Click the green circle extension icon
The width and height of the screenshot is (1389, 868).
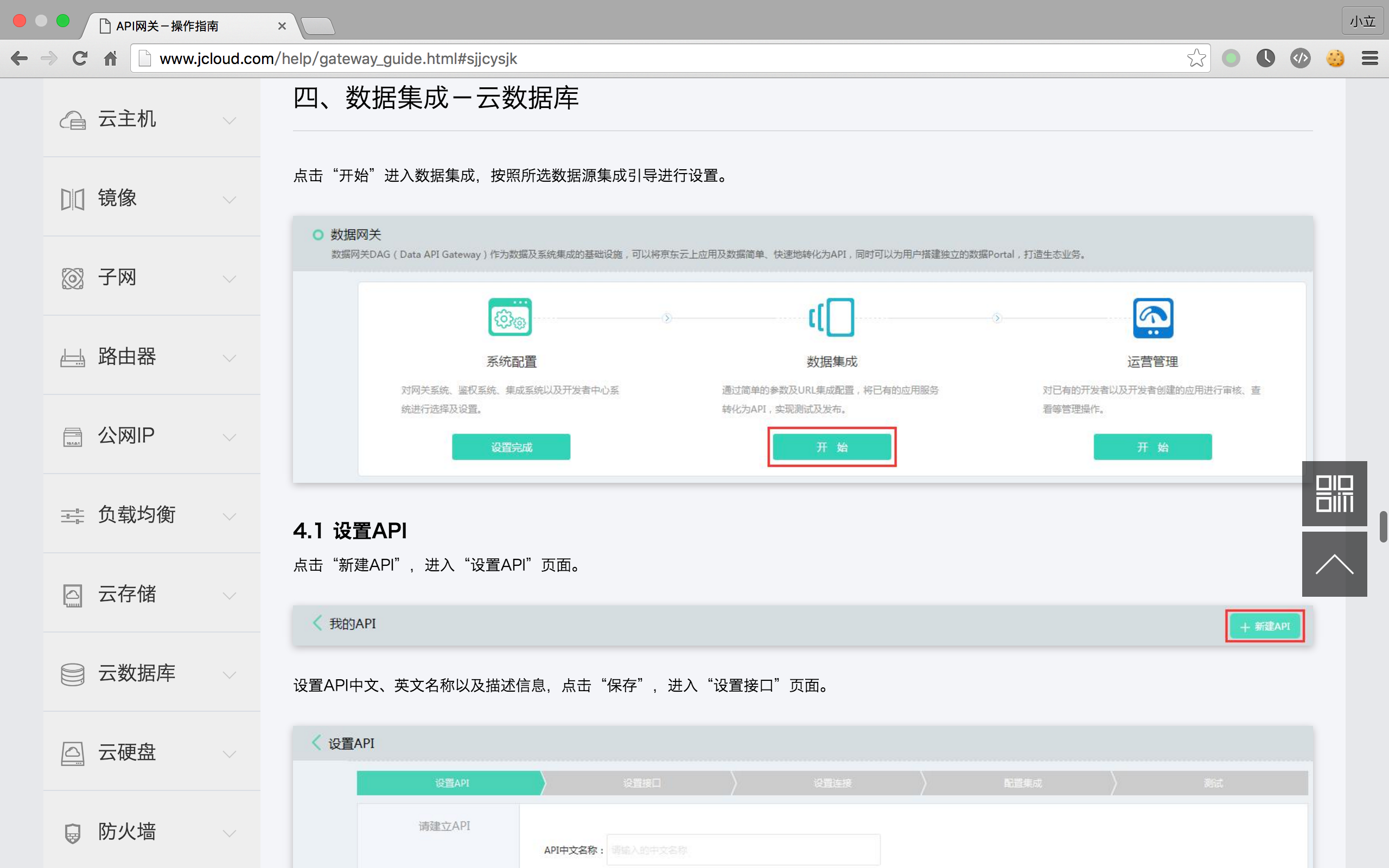[x=1231, y=58]
